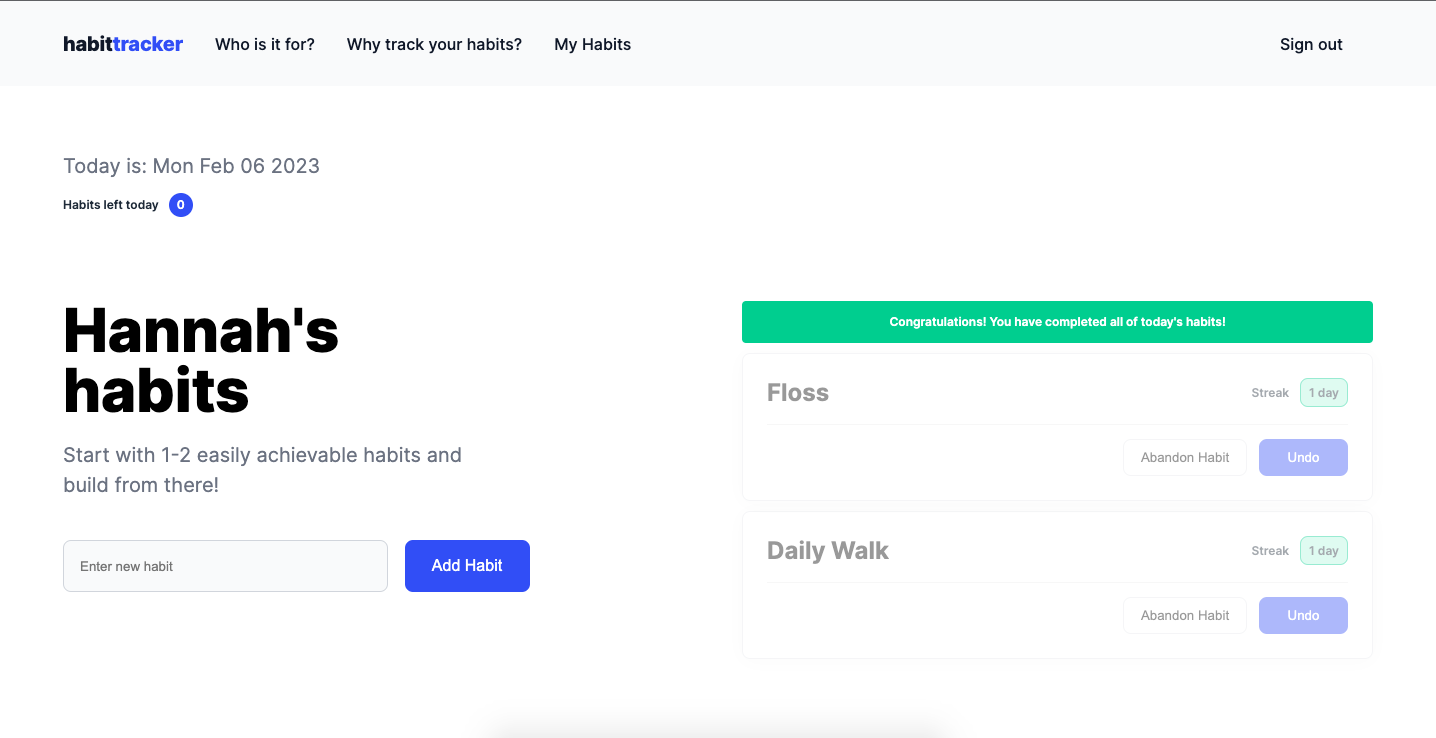Click the 'Enter new habit' input field
This screenshot has width=1436, height=738.
pos(225,565)
